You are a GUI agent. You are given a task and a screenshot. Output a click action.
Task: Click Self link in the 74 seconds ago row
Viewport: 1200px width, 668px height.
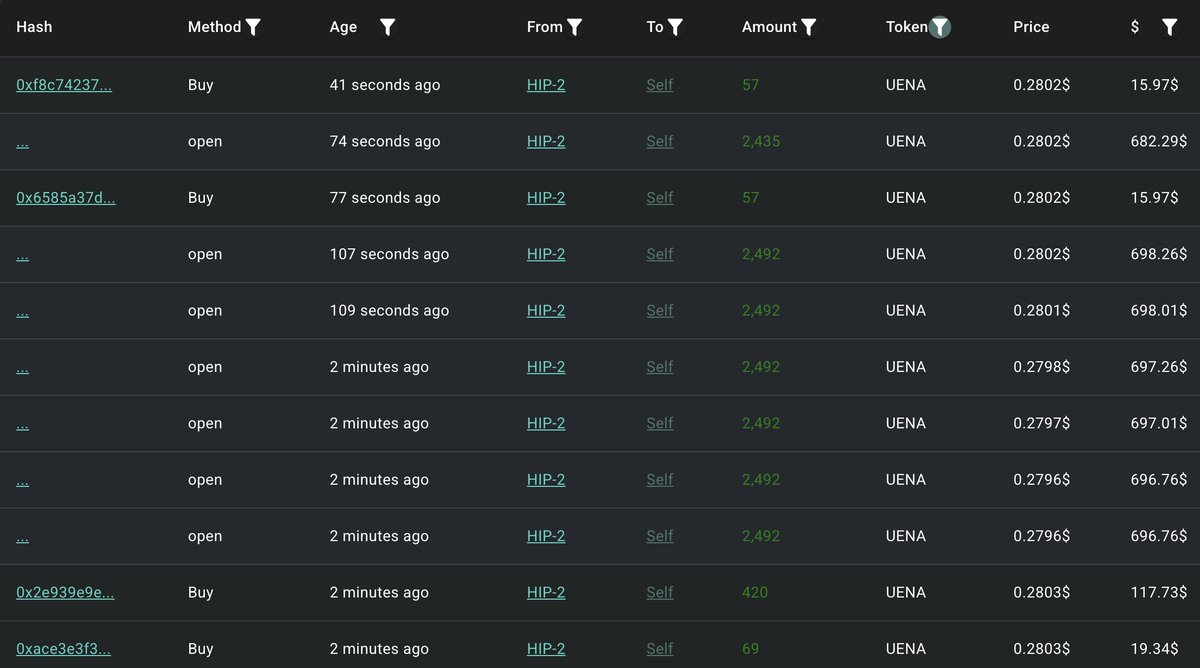(x=660, y=141)
